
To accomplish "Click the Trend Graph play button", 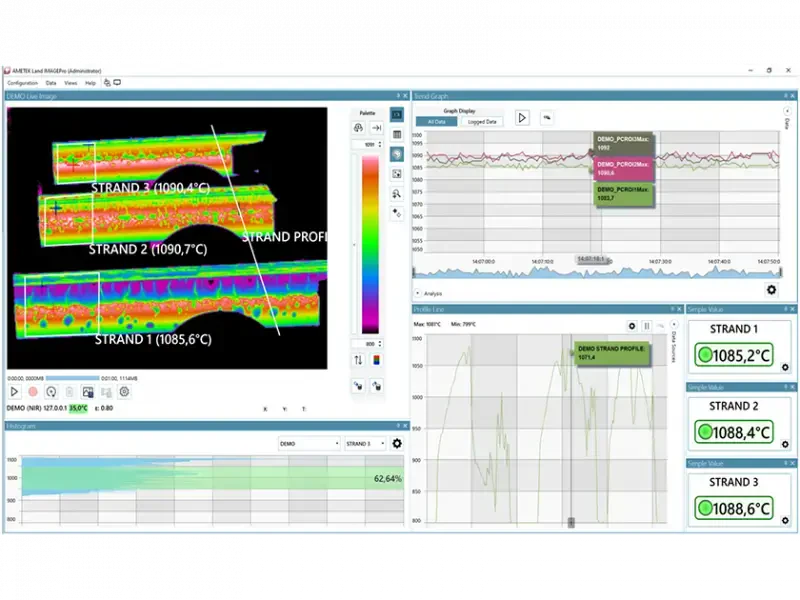I will pyautogui.click(x=522, y=118).
